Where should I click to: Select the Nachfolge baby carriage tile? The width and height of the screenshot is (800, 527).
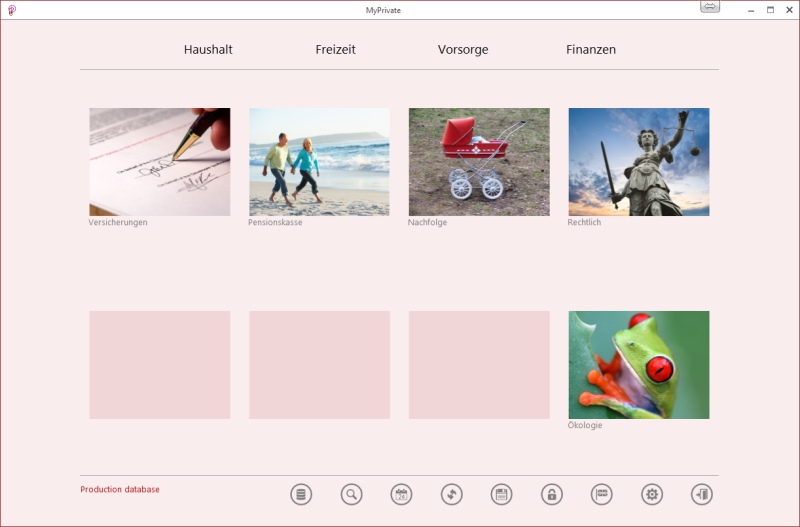click(479, 162)
